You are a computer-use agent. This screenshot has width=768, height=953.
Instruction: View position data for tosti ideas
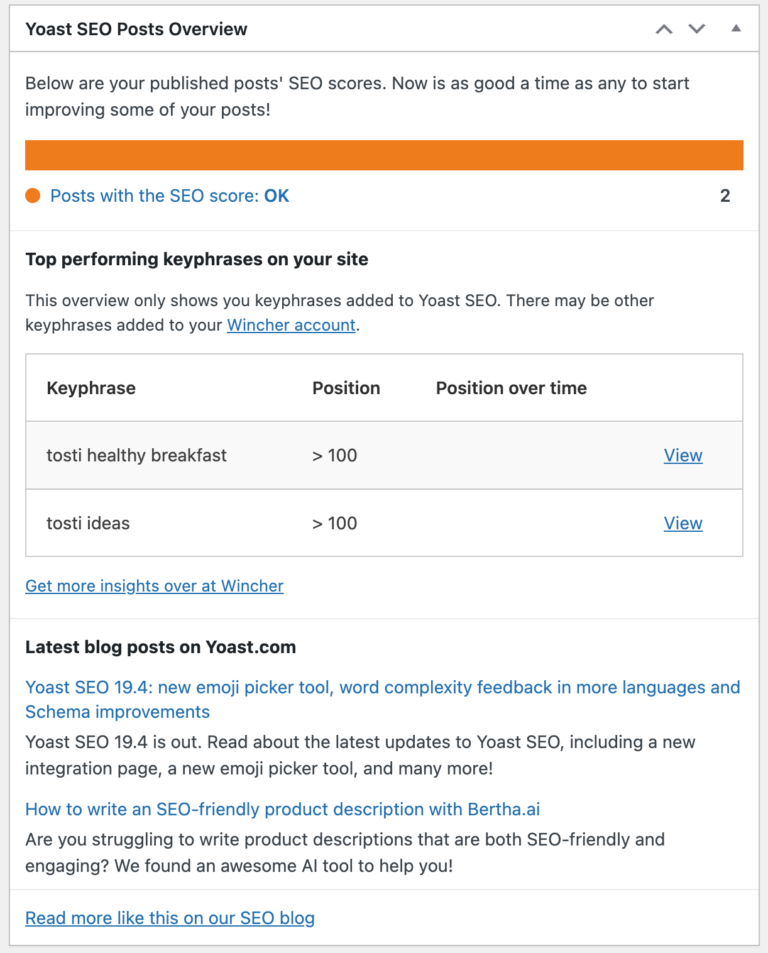tap(683, 523)
